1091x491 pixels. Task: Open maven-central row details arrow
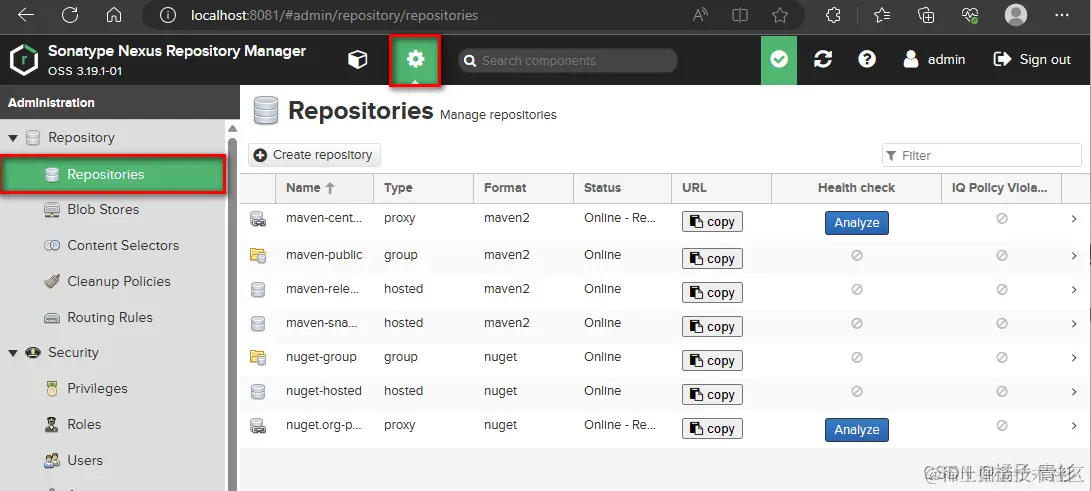[1074, 219]
